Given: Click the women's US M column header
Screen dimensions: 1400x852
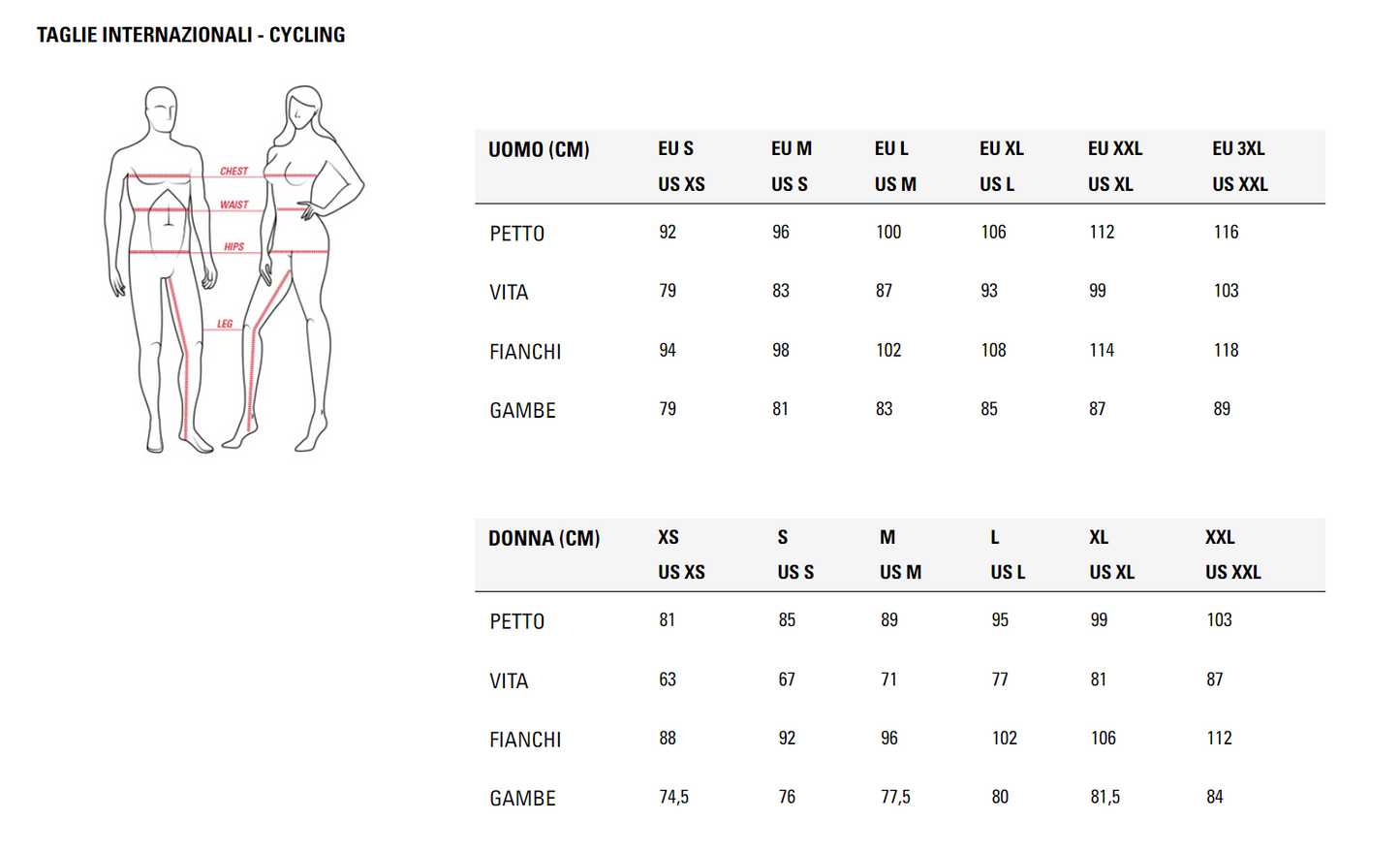Looking at the screenshot, I should coord(900,573).
